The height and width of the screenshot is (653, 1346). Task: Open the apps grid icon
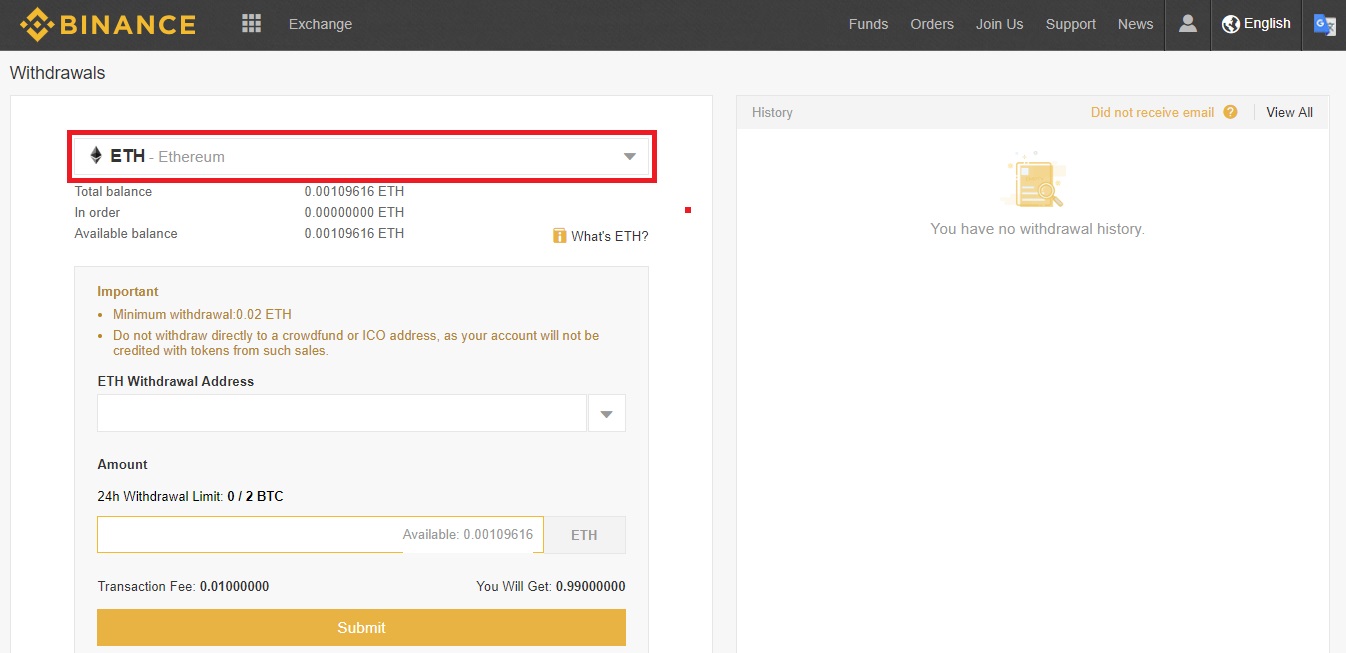click(x=251, y=23)
